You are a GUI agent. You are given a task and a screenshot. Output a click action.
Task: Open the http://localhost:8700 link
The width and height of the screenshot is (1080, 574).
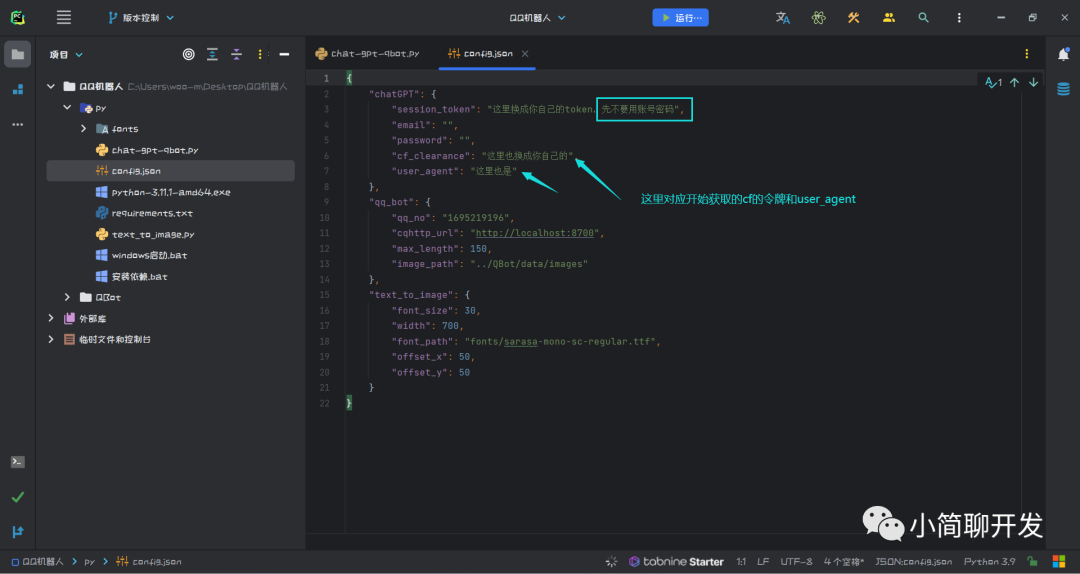[534, 233]
